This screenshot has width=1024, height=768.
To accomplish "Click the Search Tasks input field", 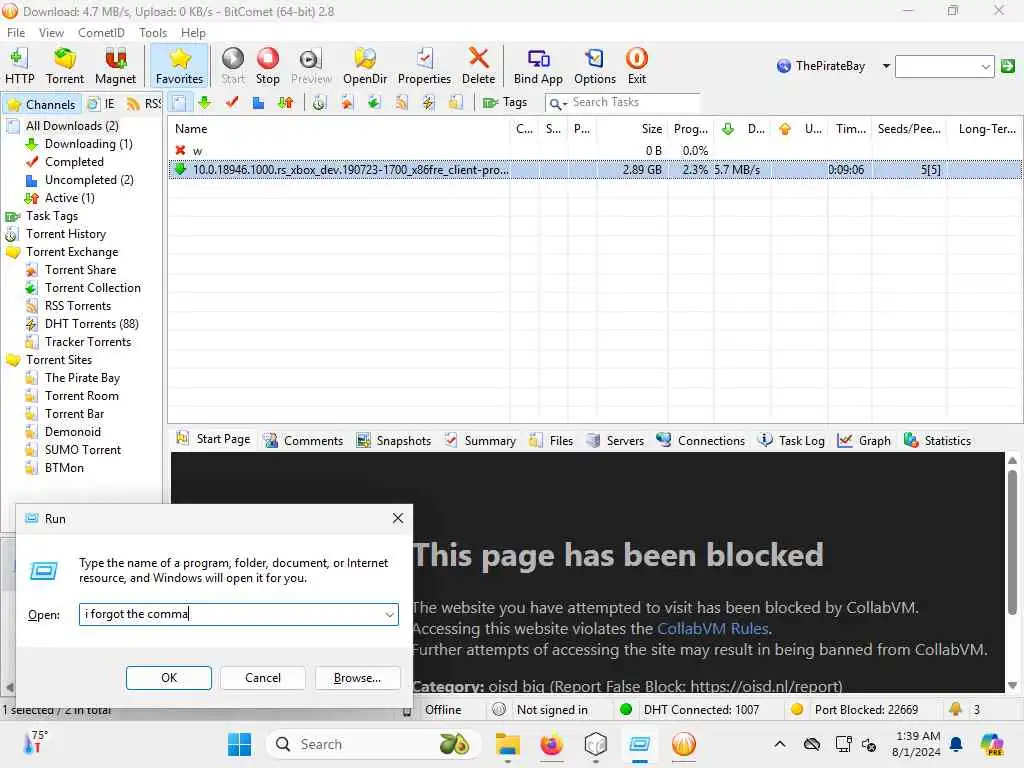I will tap(633, 103).
